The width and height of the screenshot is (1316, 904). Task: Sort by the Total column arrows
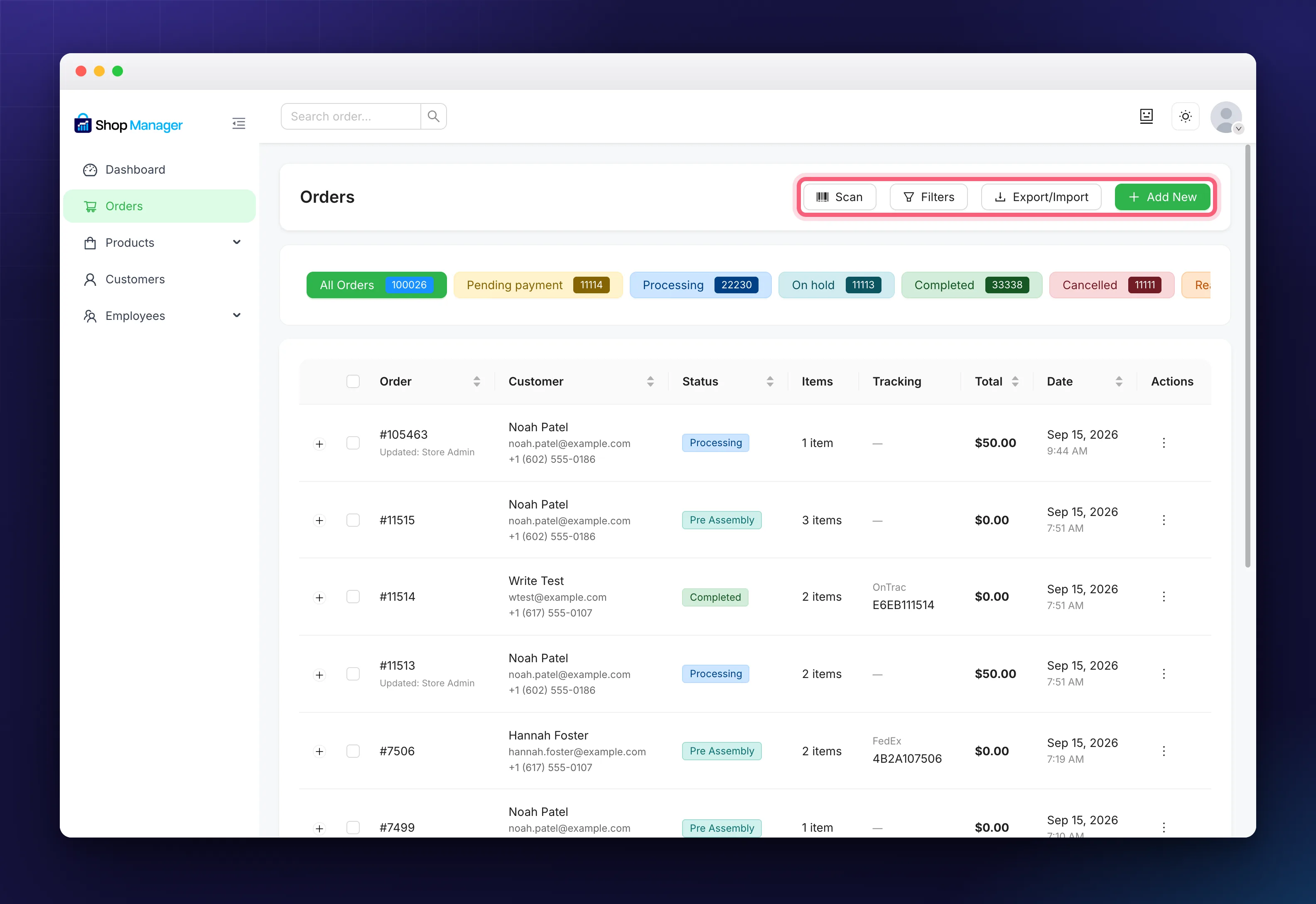1015,382
